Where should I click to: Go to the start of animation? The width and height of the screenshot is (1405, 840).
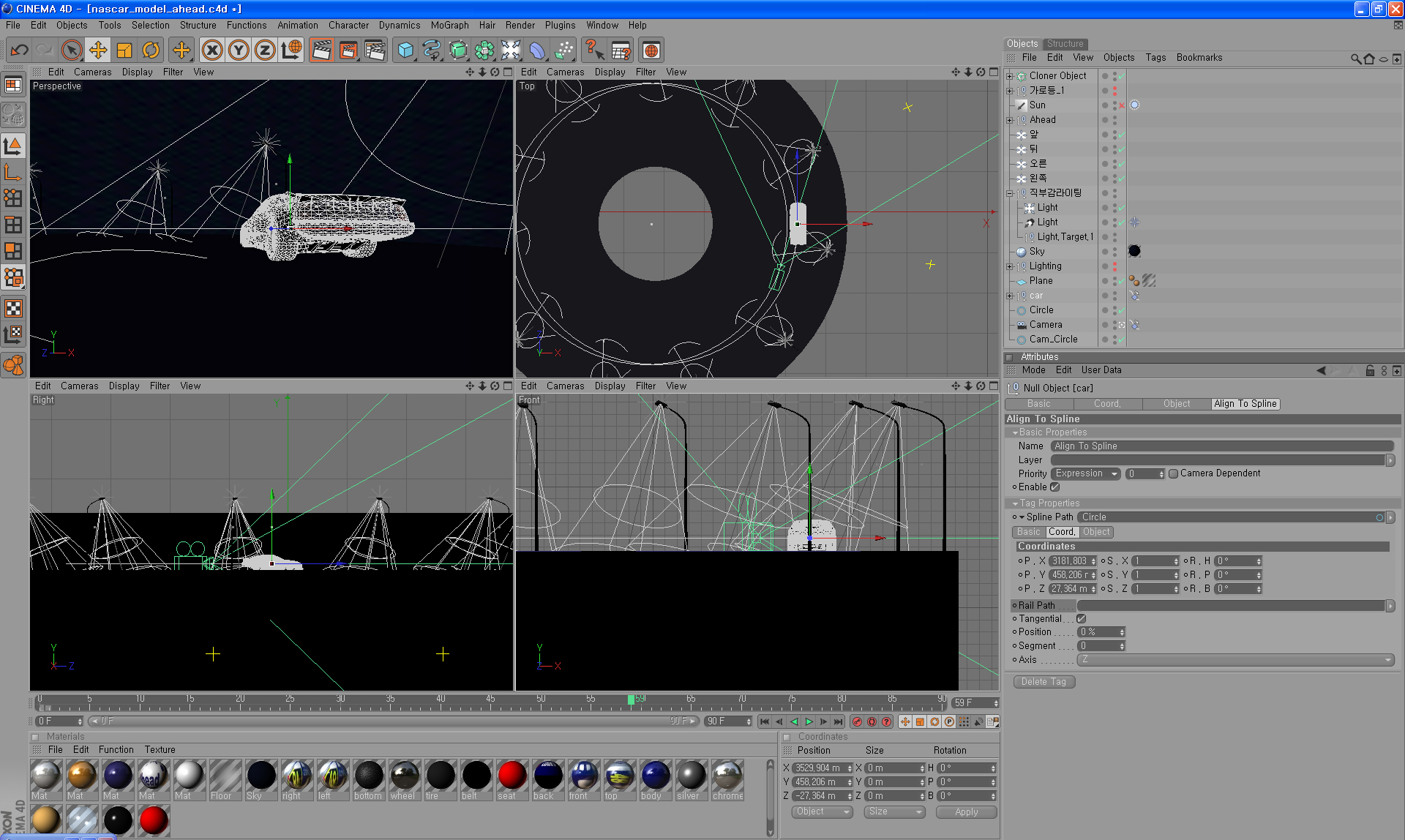click(x=765, y=721)
